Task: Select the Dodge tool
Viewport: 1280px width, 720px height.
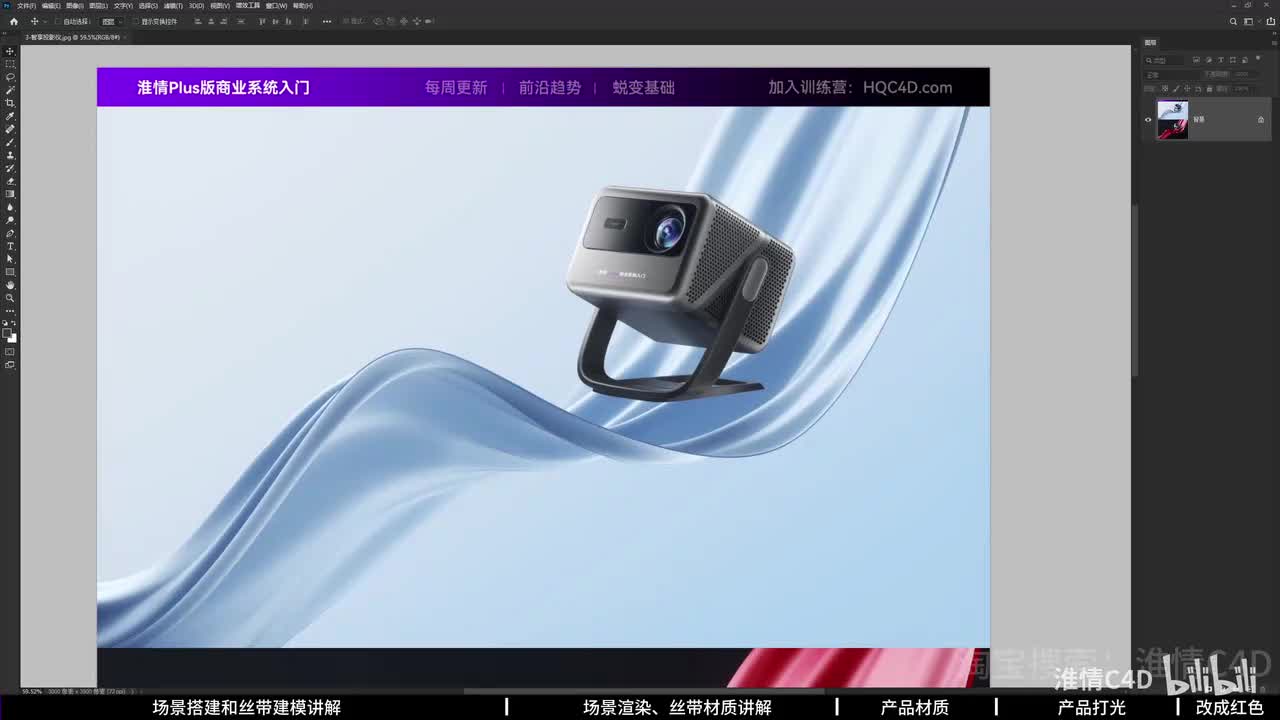Action: click(x=10, y=220)
